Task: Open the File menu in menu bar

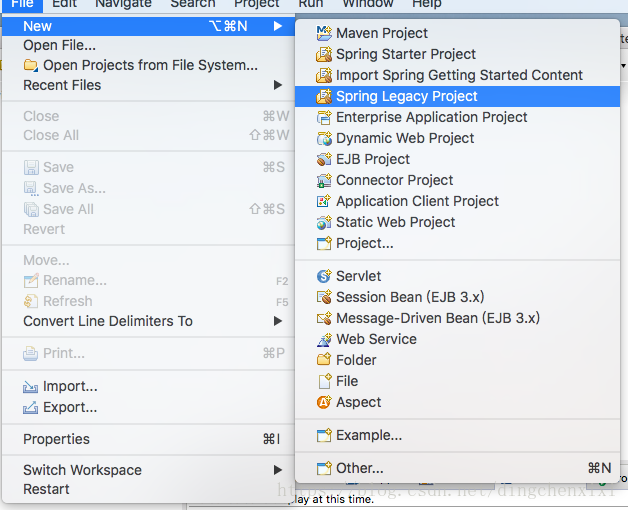Action: point(22,4)
